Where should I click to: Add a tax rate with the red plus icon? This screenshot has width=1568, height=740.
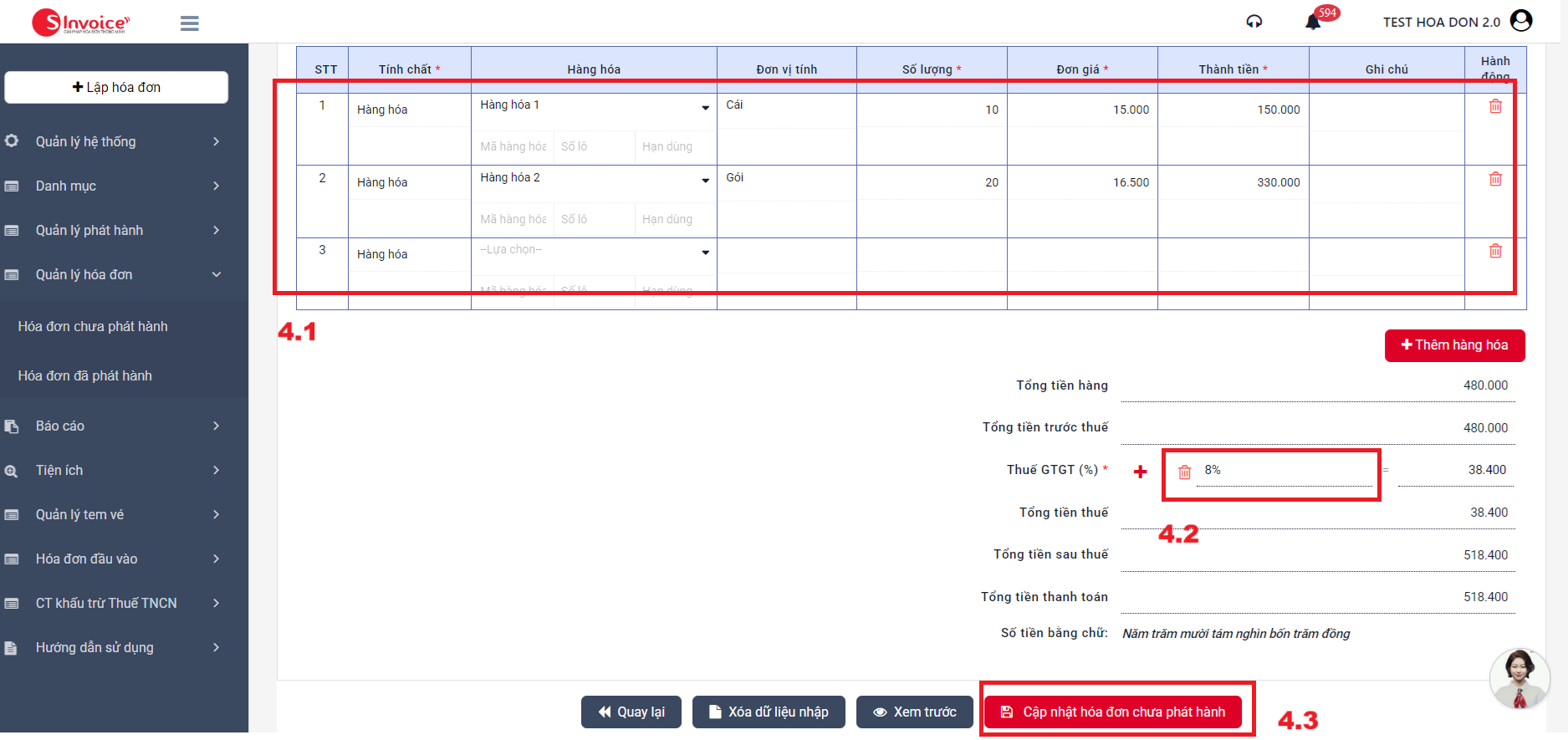point(1140,472)
